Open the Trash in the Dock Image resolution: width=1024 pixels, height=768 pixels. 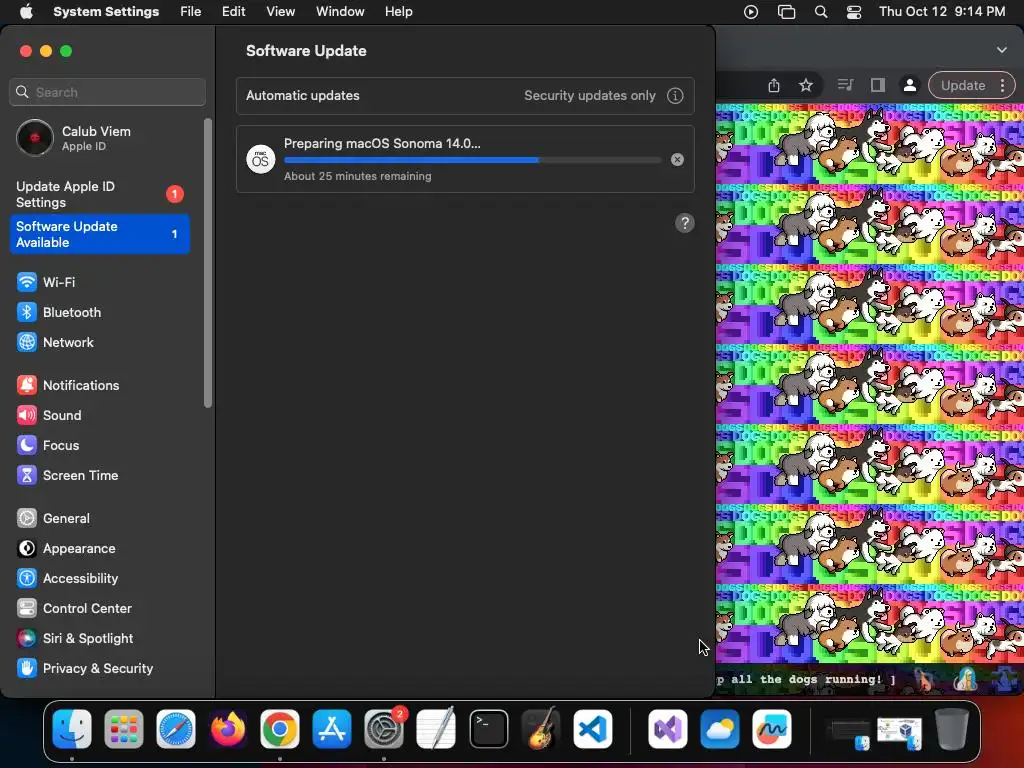952,729
